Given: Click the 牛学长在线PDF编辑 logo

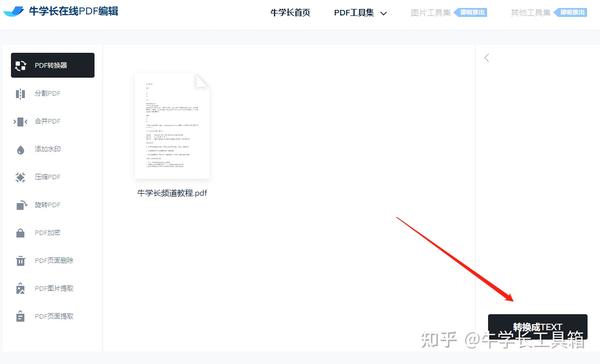Looking at the screenshot, I should click(61, 11).
